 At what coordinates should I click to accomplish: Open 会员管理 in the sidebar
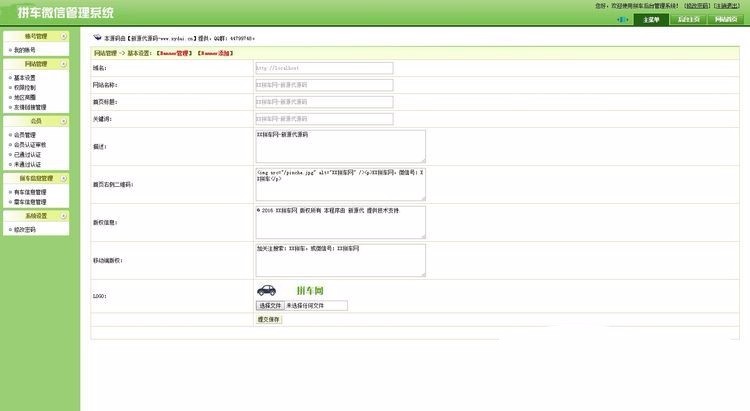(24, 135)
